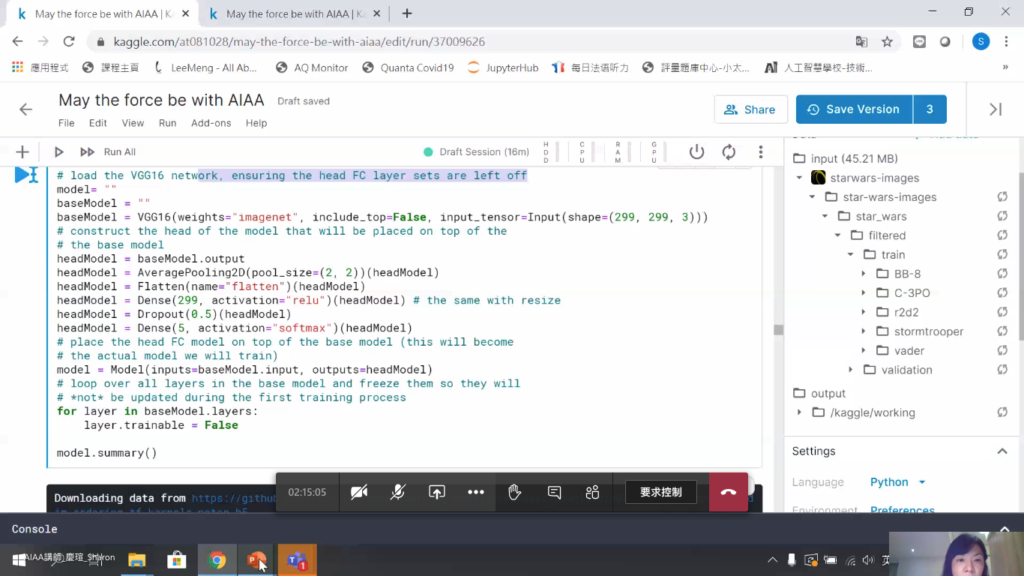Expand the BB-8 folder
The width and height of the screenshot is (1024, 576).
[x=863, y=274]
